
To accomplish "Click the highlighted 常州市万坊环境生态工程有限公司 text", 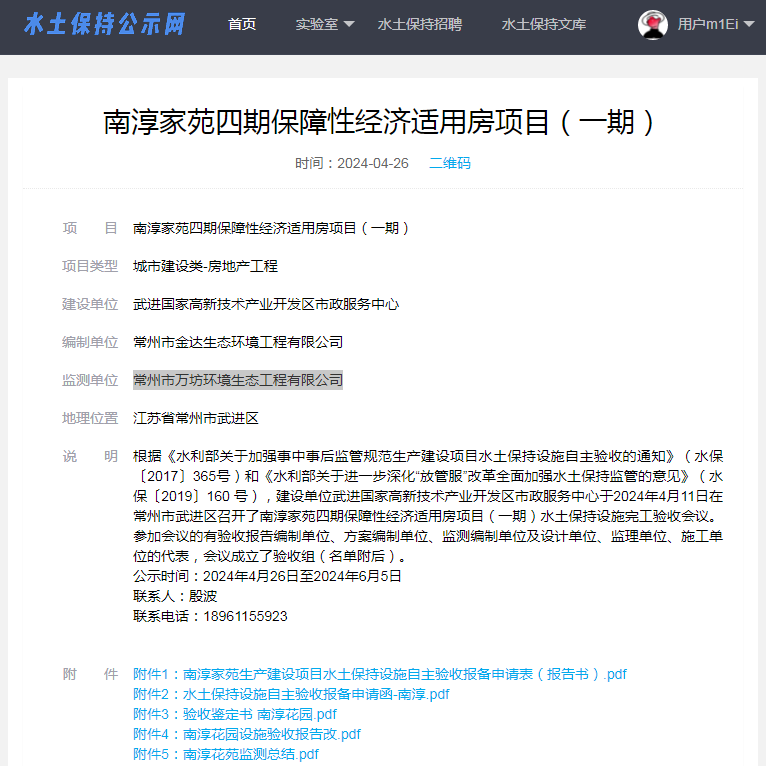I will (238, 380).
